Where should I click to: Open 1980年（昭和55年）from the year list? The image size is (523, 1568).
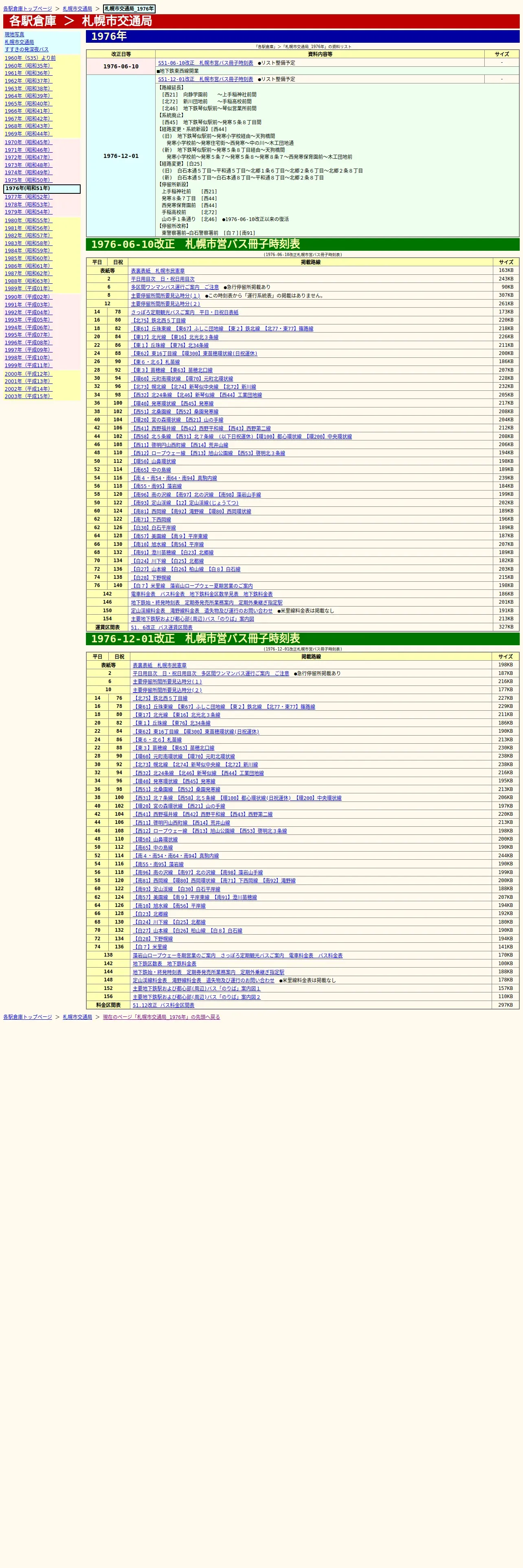point(29,221)
